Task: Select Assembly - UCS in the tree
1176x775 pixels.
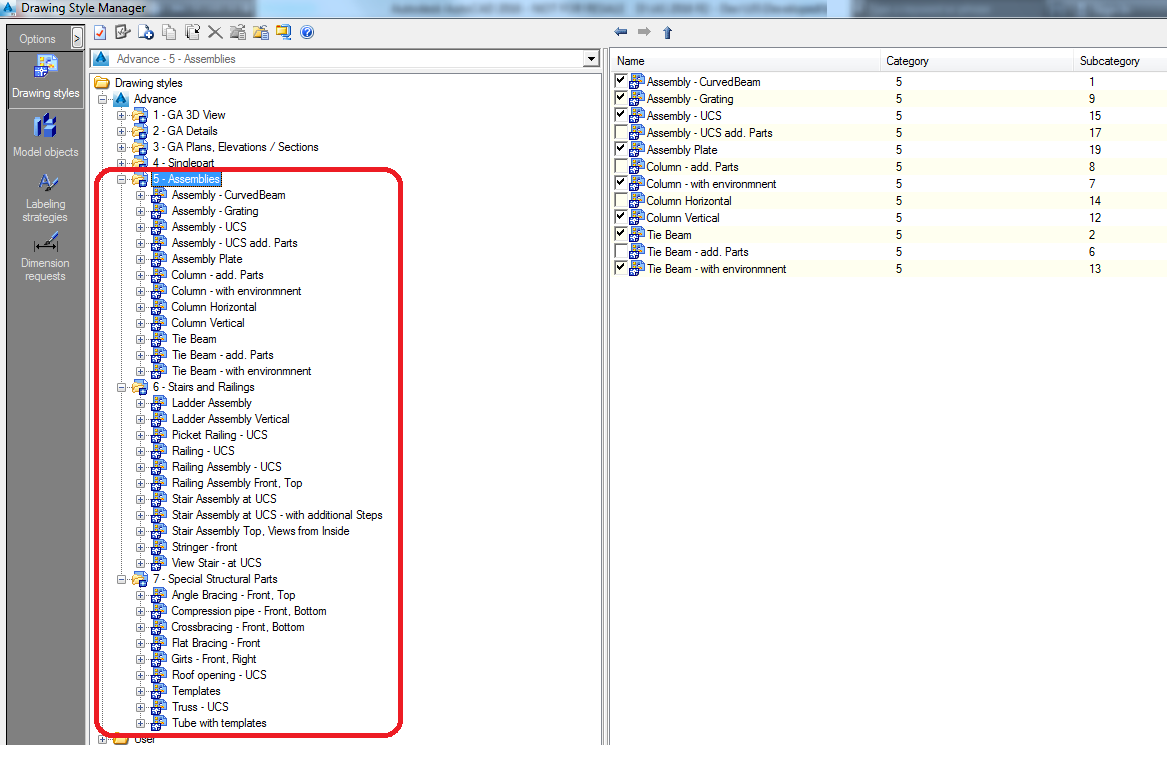Action: point(209,227)
